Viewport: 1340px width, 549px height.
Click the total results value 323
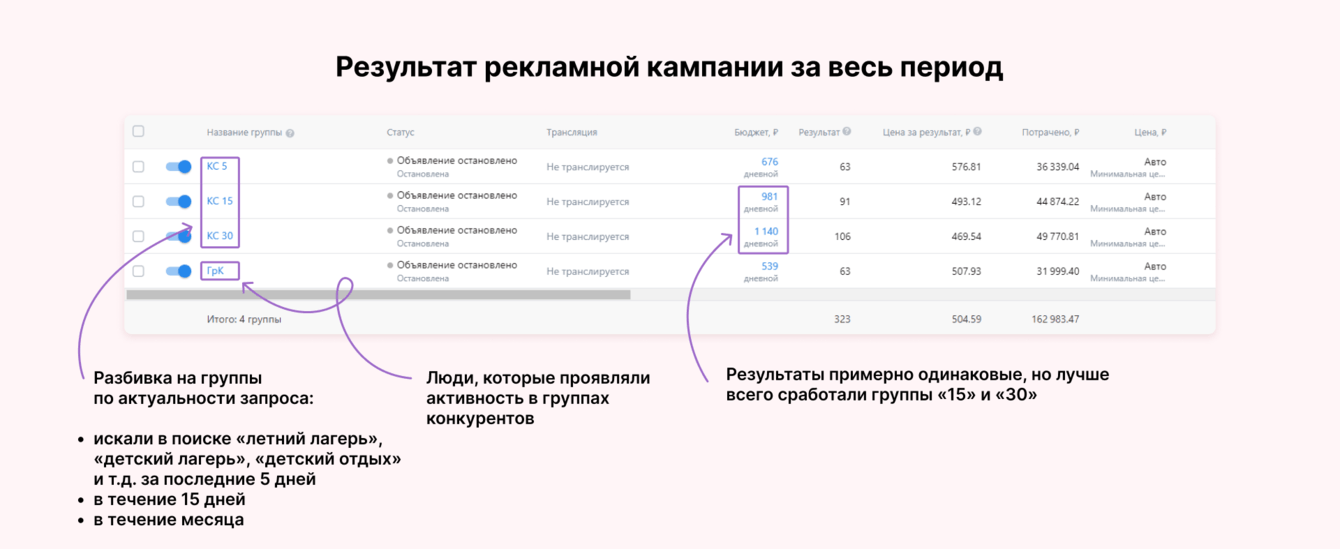click(x=842, y=320)
